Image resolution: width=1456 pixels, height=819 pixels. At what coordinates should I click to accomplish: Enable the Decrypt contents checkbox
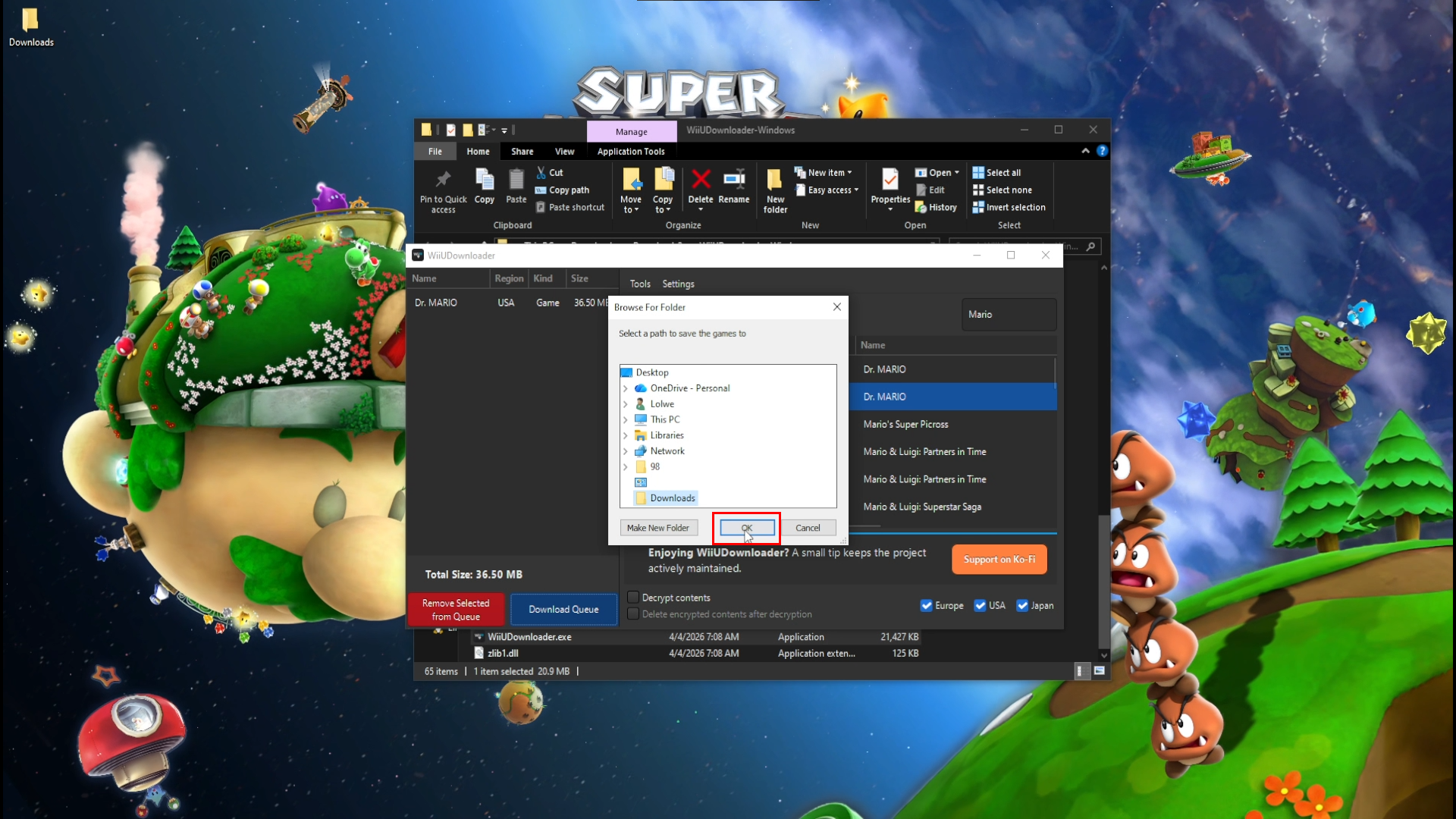[x=633, y=598]
